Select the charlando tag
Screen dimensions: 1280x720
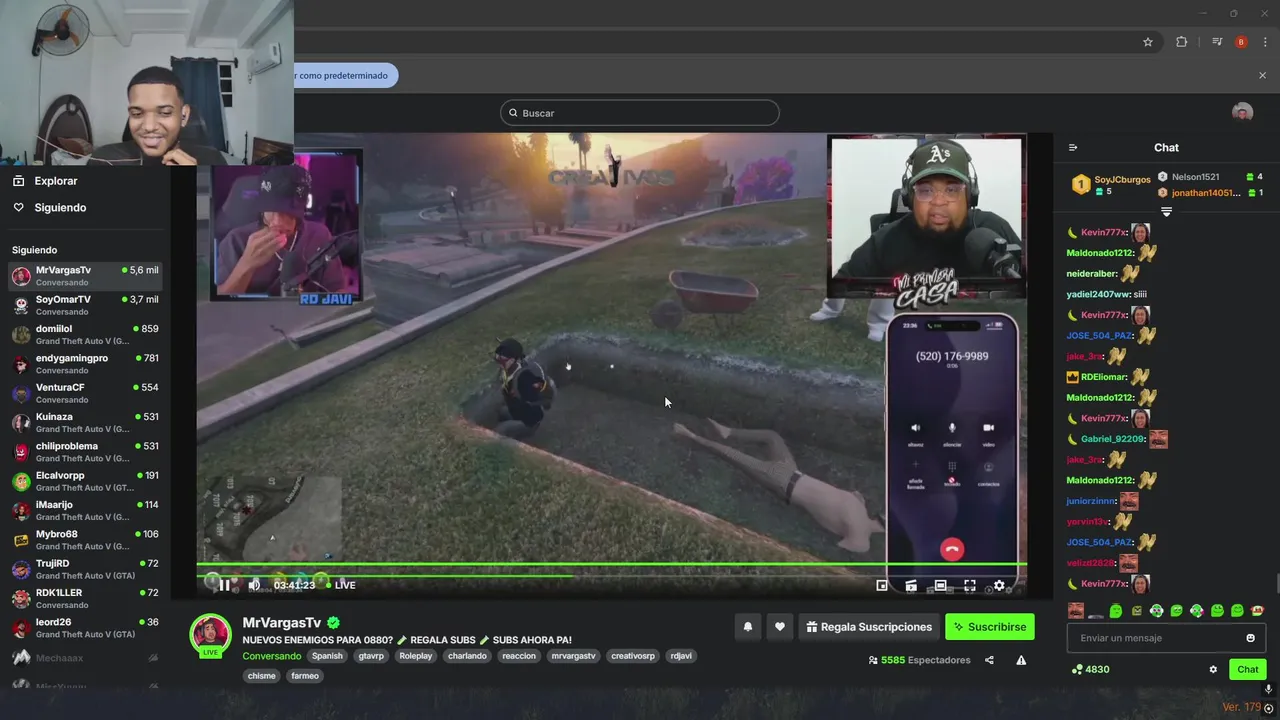[467, 656]
